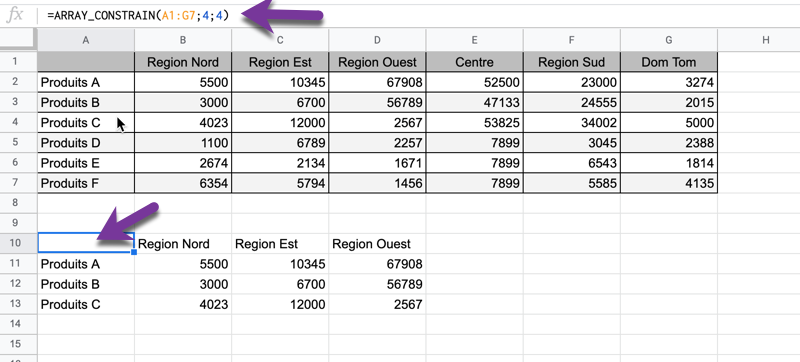The image size is (800, 362).
Task: Select the empty cell A1 corner
Action: [x=86, y=62]
